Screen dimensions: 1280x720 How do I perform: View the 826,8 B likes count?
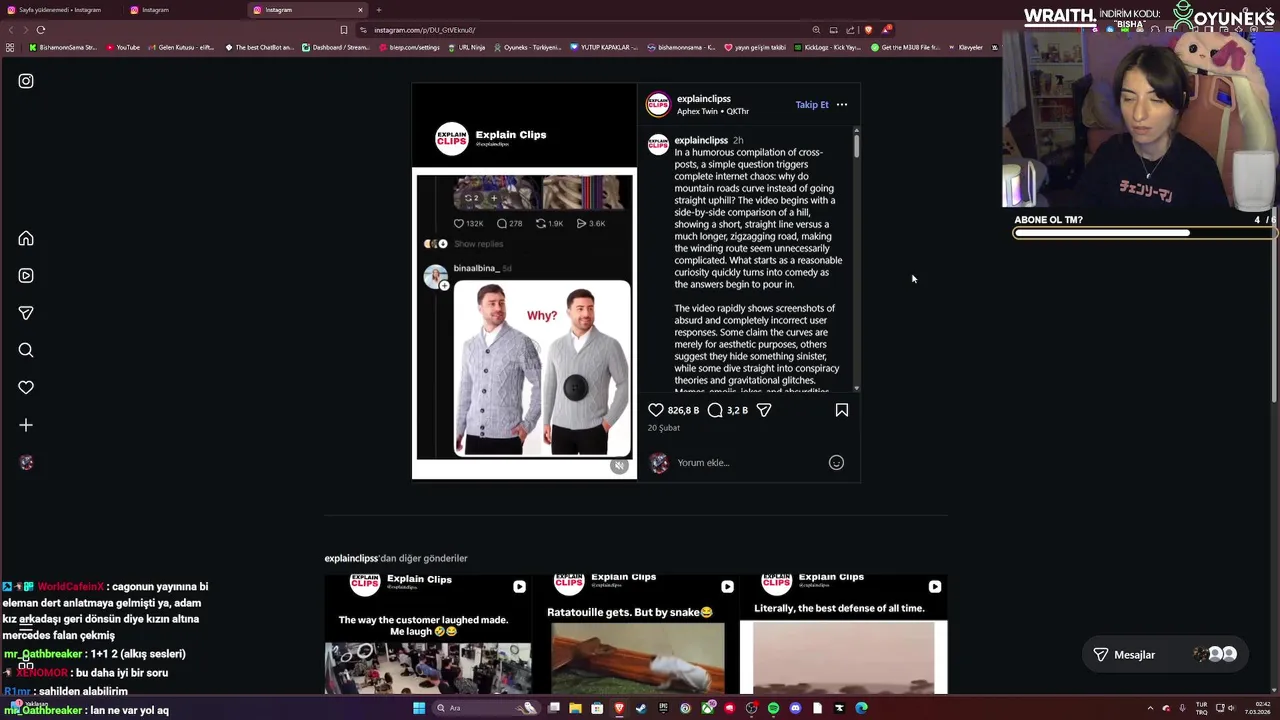(684, 410)
